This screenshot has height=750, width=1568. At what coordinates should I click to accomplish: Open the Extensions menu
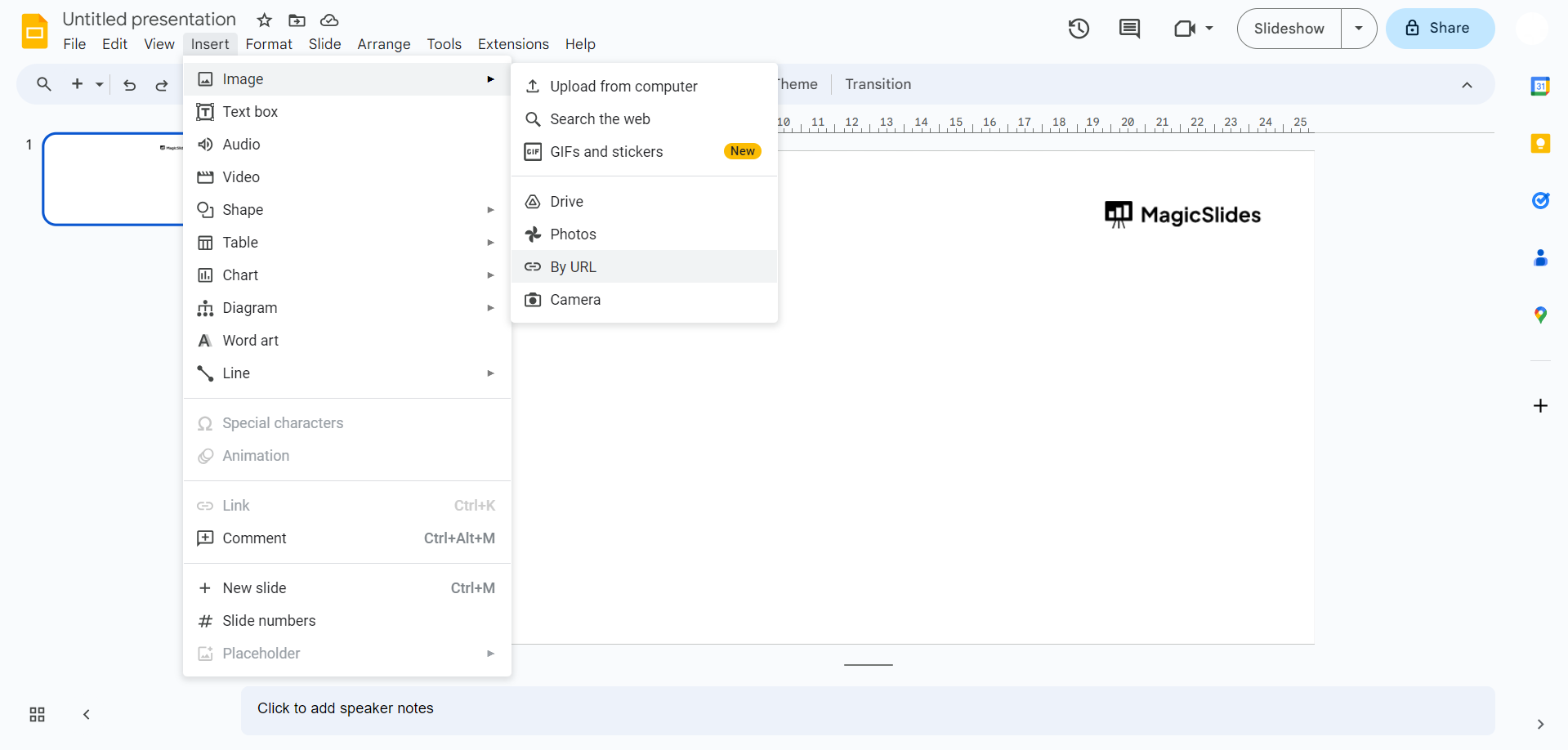coord(513,44)
